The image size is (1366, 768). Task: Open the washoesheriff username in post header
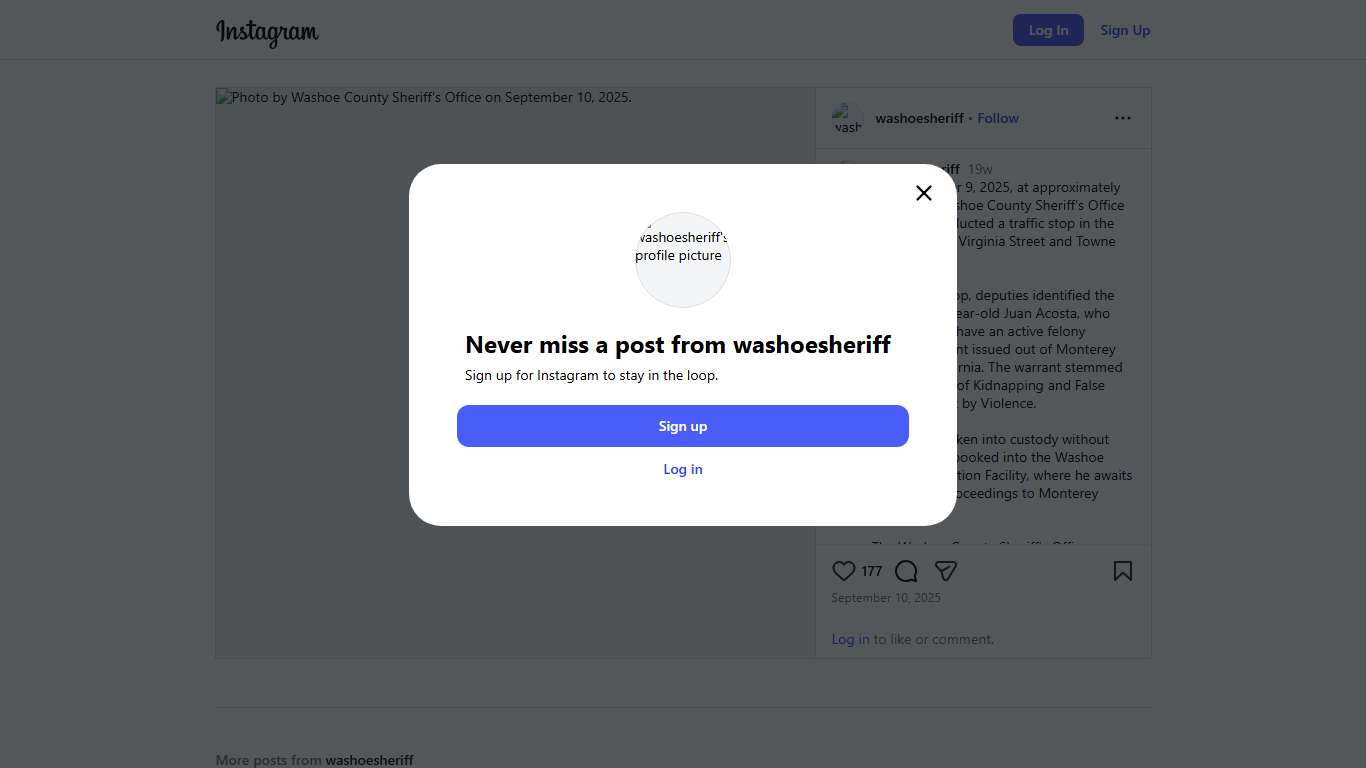coord(919,118)
